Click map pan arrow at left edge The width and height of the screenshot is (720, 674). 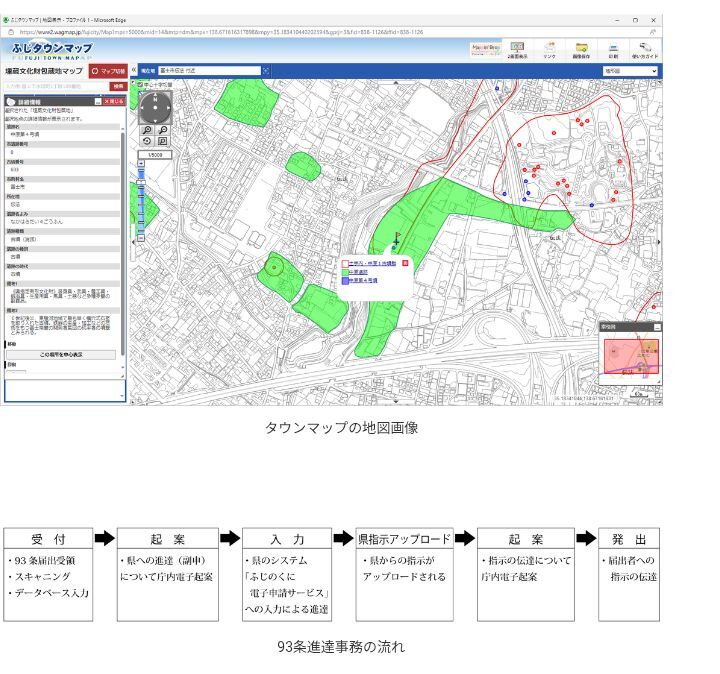click(133, 242)
